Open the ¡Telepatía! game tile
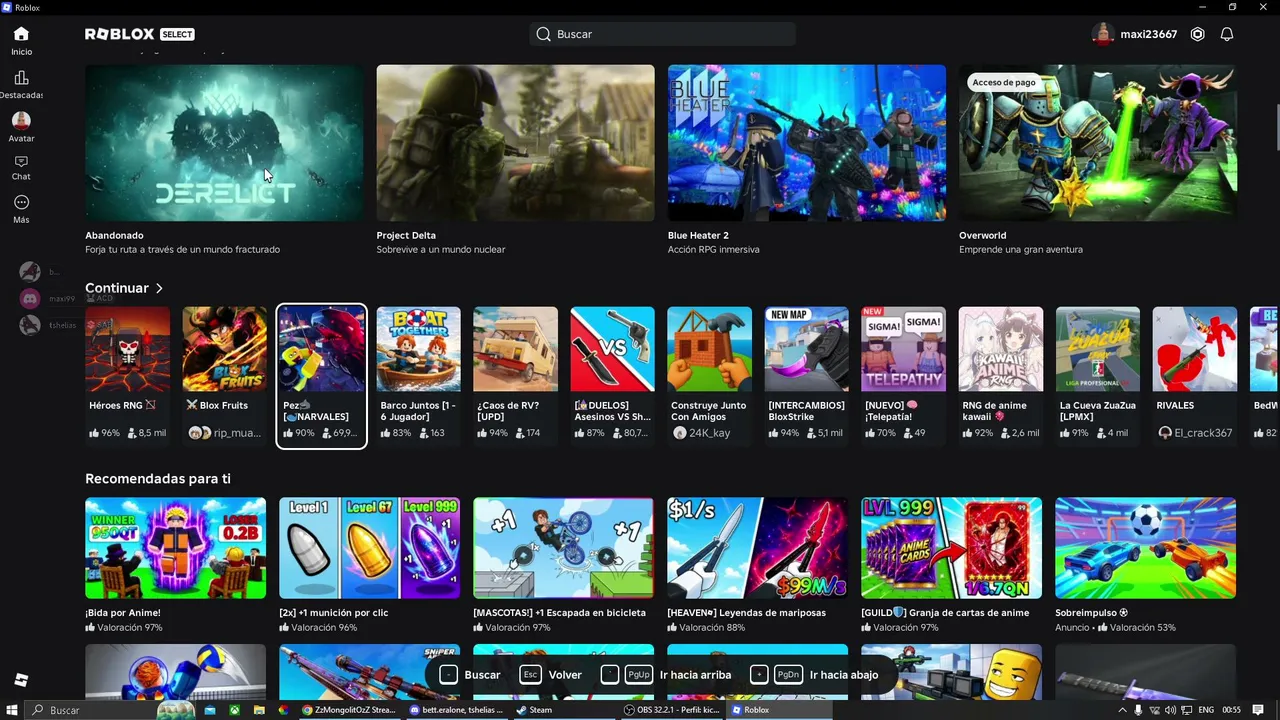1280x720 pixels. [x=904, y=375]
